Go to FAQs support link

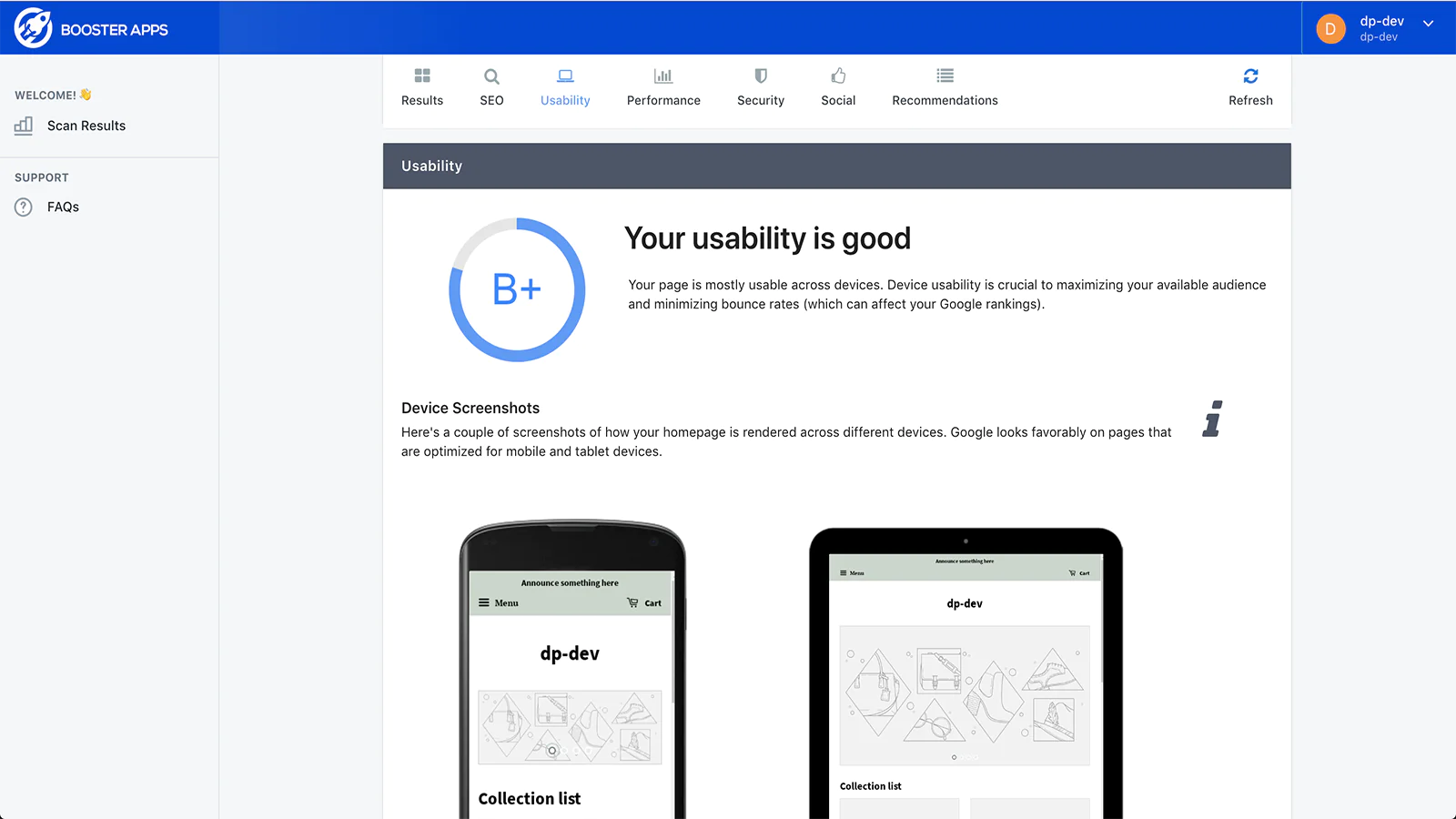coord(63,207)
